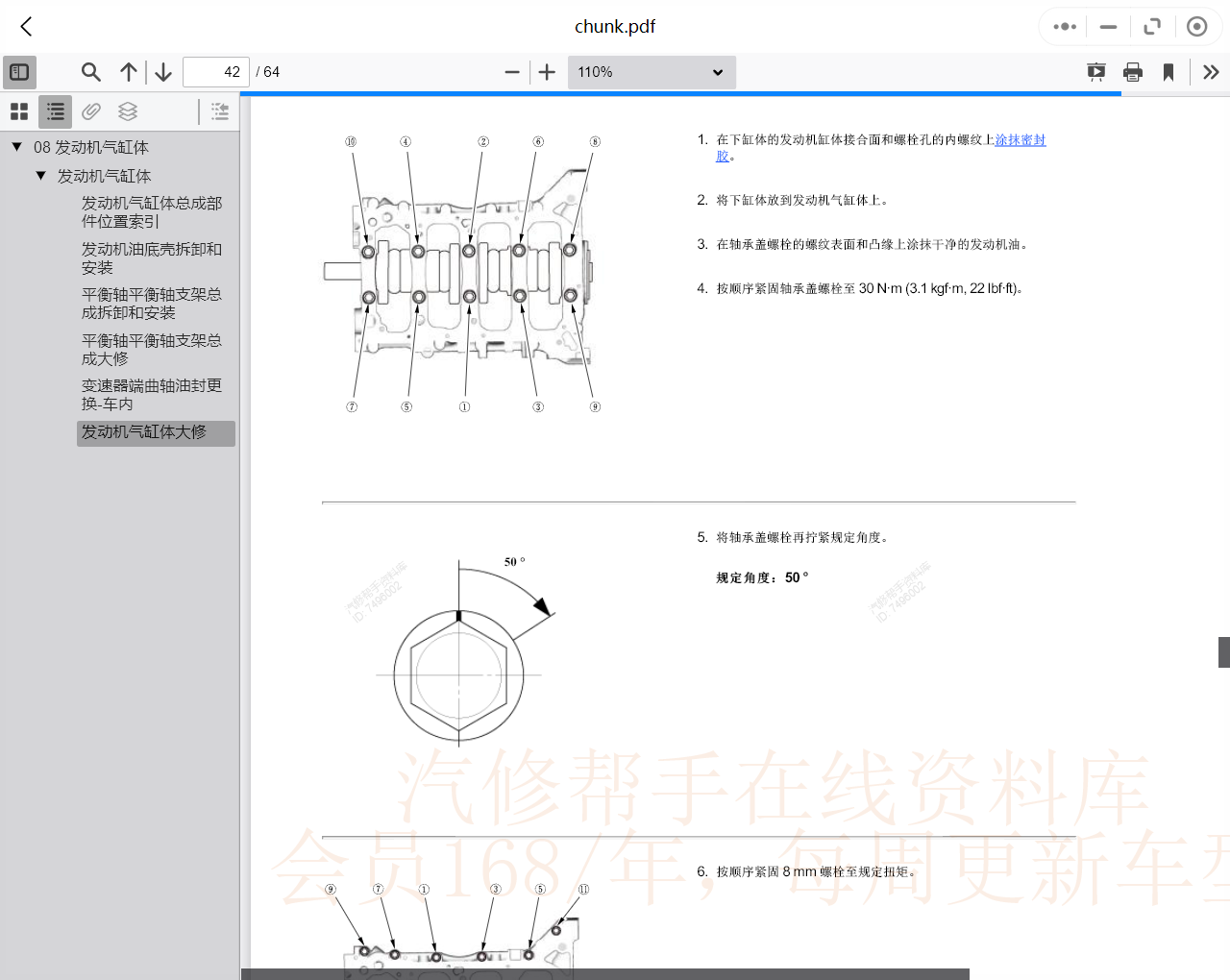Toggle the sidebar panel visibility
Viewport: 1230px width, 980px height.
tap(19, 72)
